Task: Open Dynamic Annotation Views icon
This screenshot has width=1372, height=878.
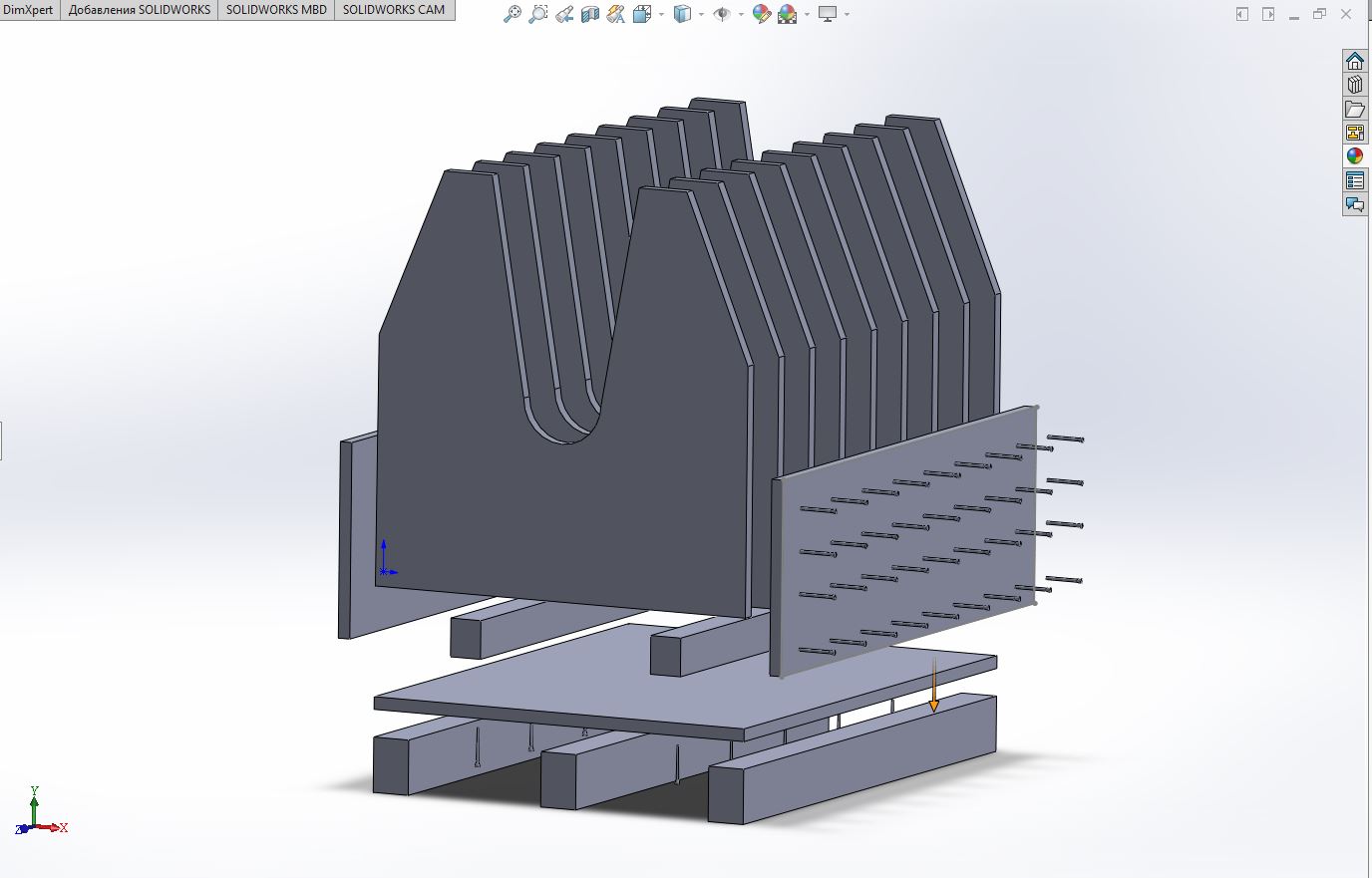Action: [615, 14]
